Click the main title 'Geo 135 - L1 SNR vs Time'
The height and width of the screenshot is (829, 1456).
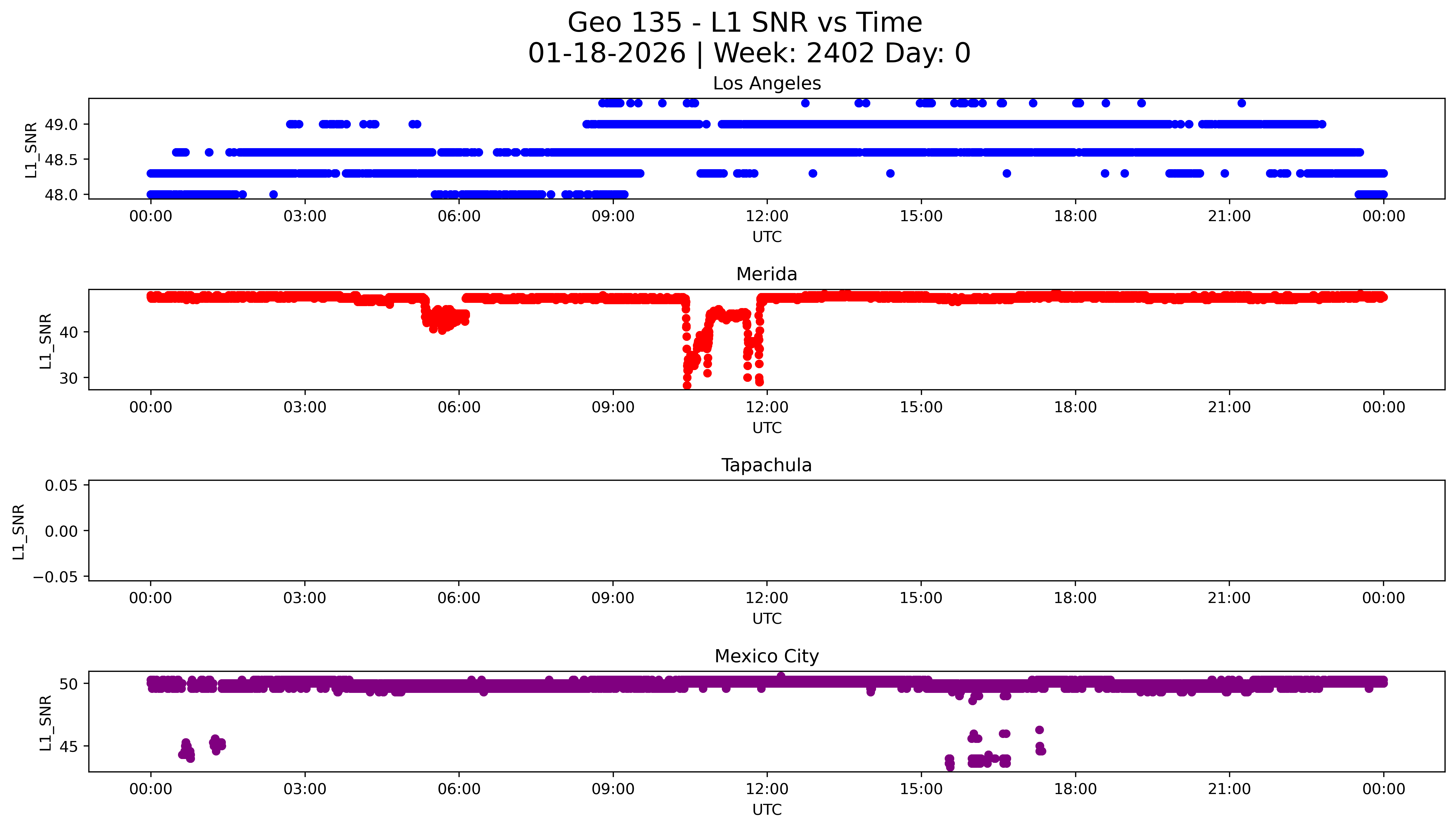point(745,23)
